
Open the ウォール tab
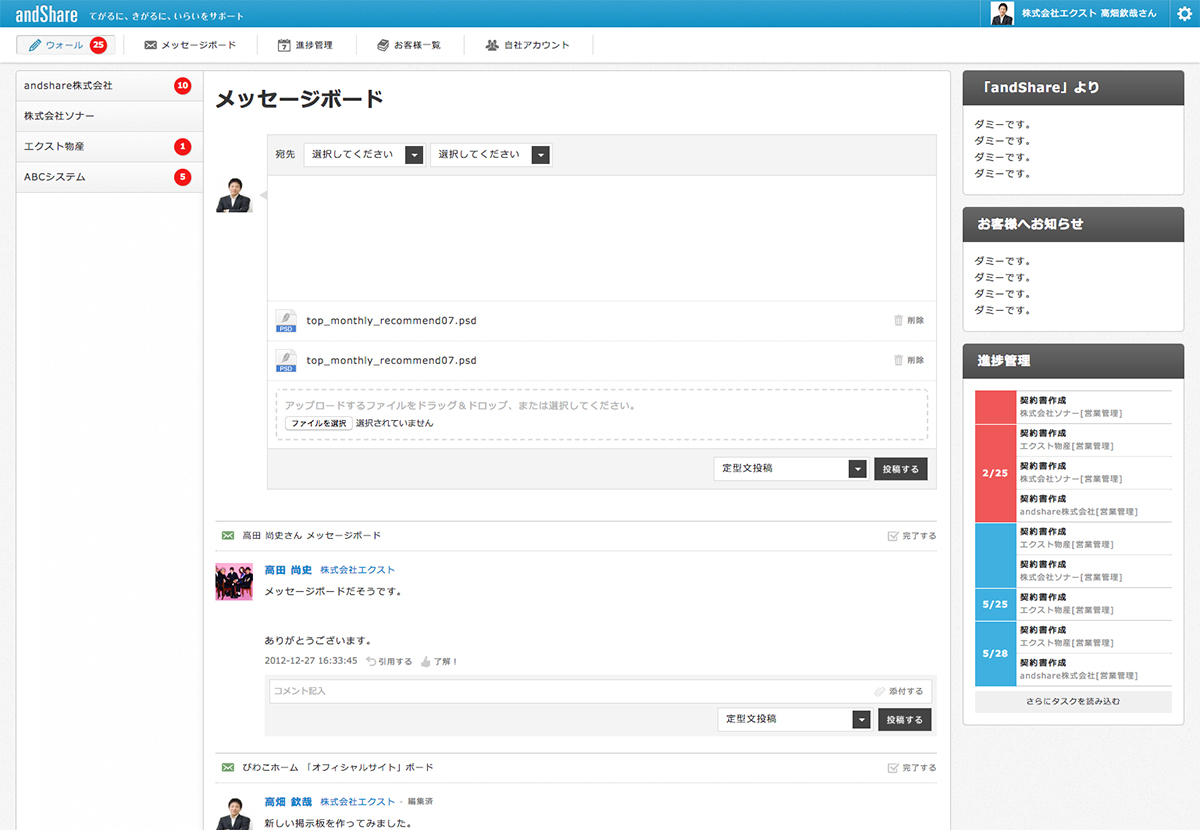click(x=66, y=45)
